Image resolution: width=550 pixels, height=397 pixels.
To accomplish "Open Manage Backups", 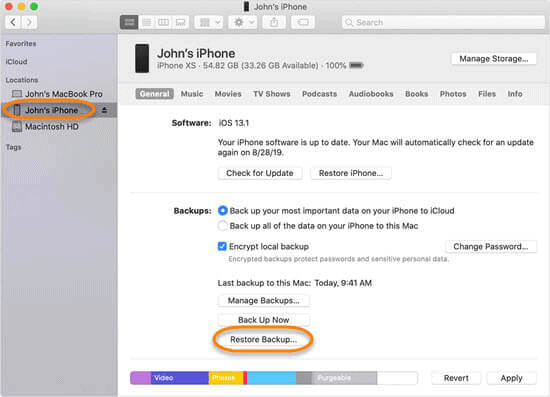I will coord(263,301).
